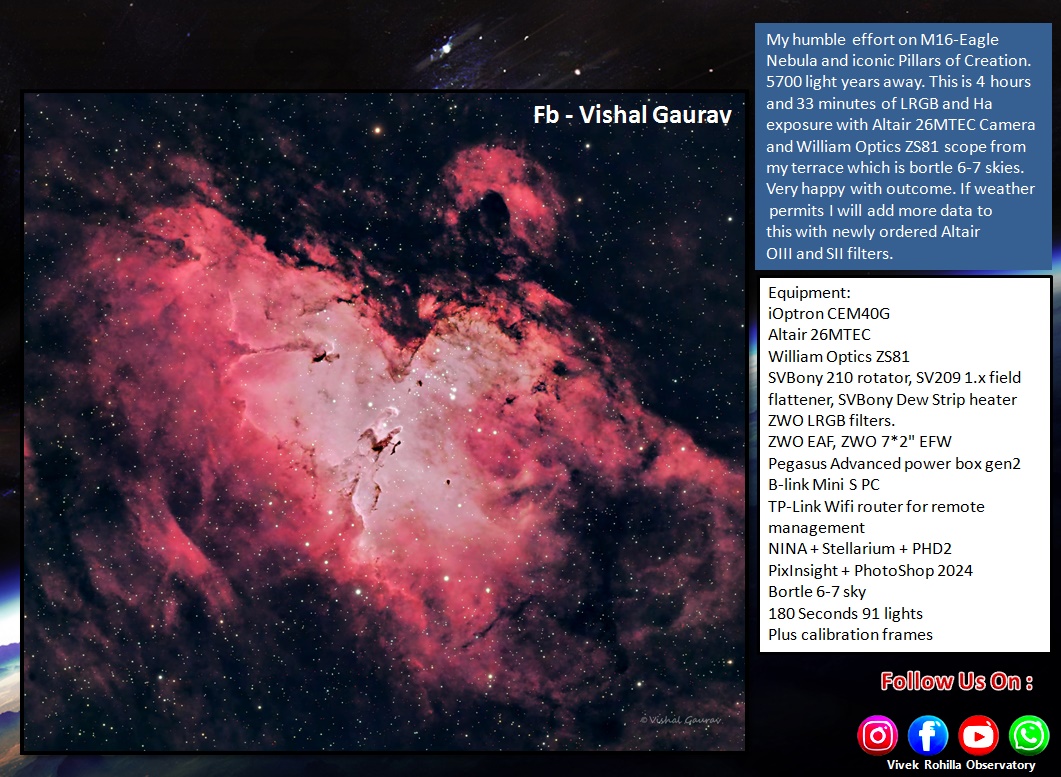Open the YouTube icon
This screenshot has width=1061, height=777.
point(978,735)
